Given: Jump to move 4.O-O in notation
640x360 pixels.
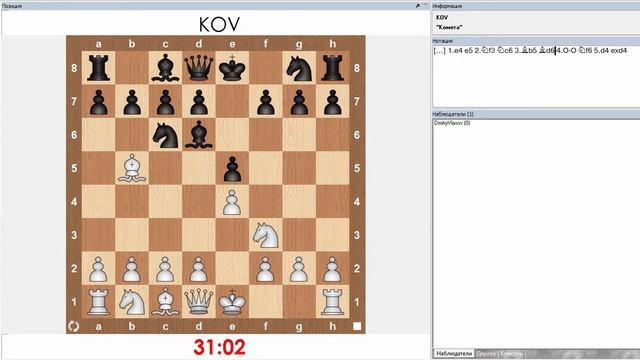Looking at the screenshot, I should pos(567,51).
